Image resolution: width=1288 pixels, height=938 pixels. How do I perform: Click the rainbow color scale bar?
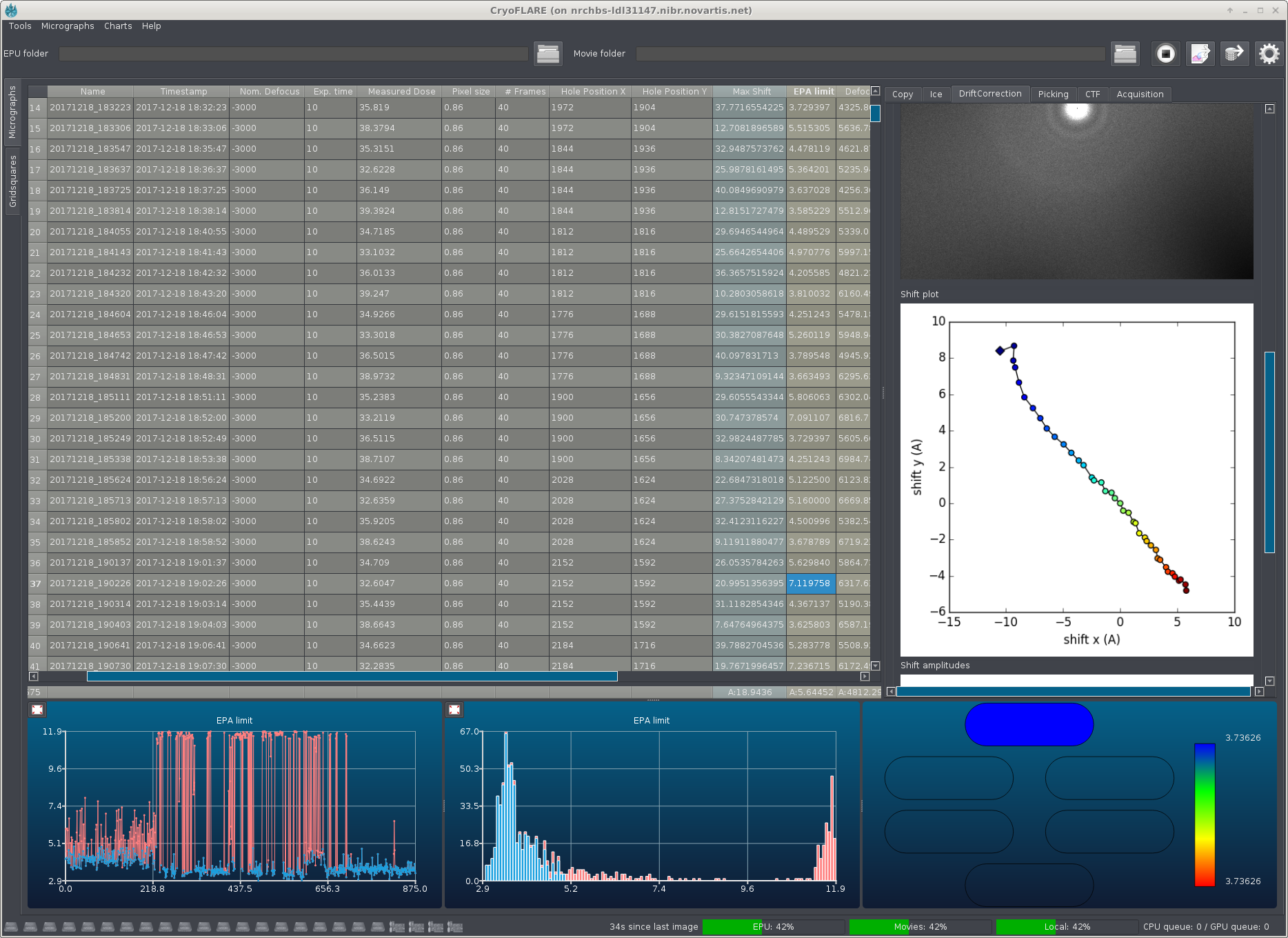[x=1204, y=815]
